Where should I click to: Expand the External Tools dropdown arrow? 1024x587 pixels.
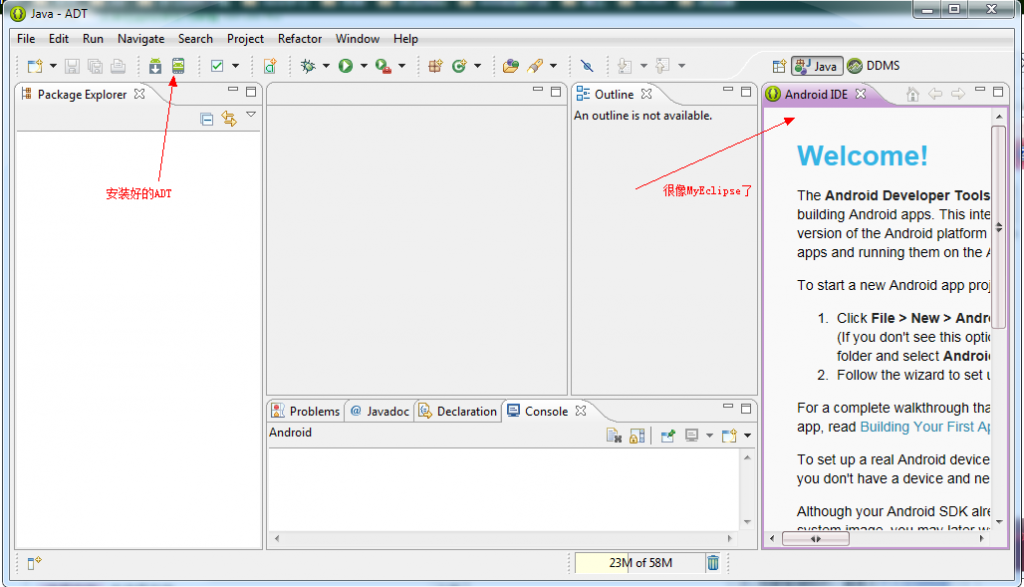pos(402,66)
